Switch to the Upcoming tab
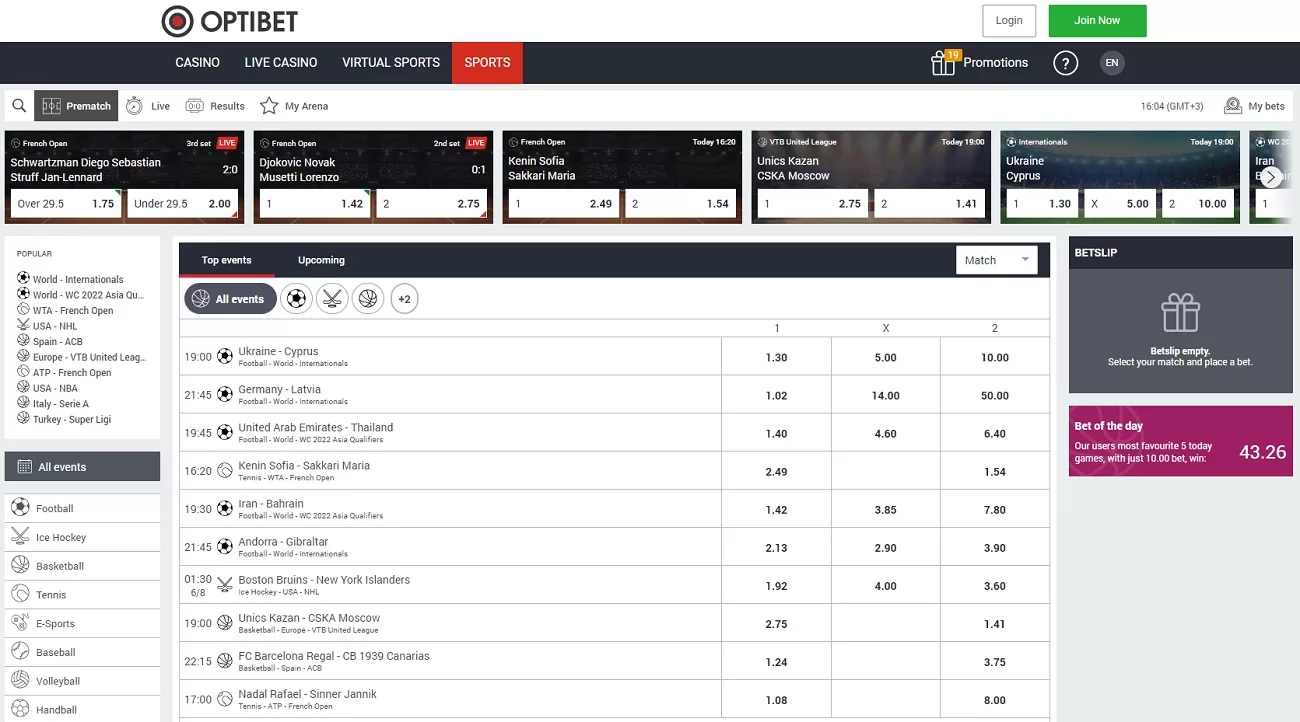Image resolution: width=1300 pixels, height=722 pixels. point(321,260)
